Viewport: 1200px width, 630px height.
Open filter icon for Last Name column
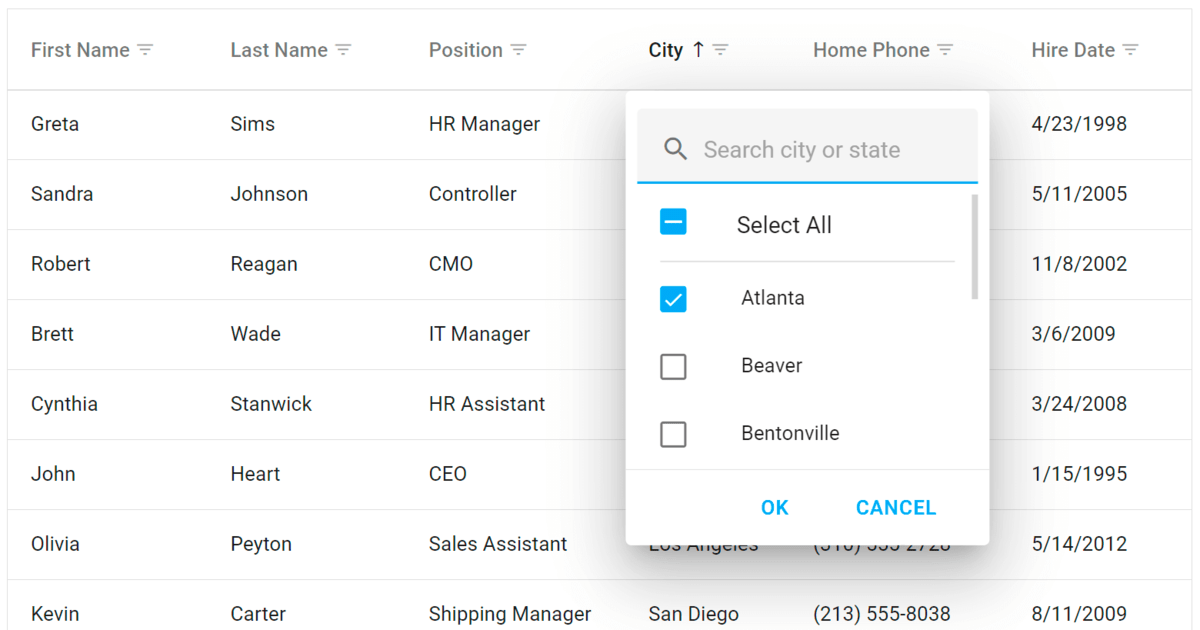(x=343, y=50)
